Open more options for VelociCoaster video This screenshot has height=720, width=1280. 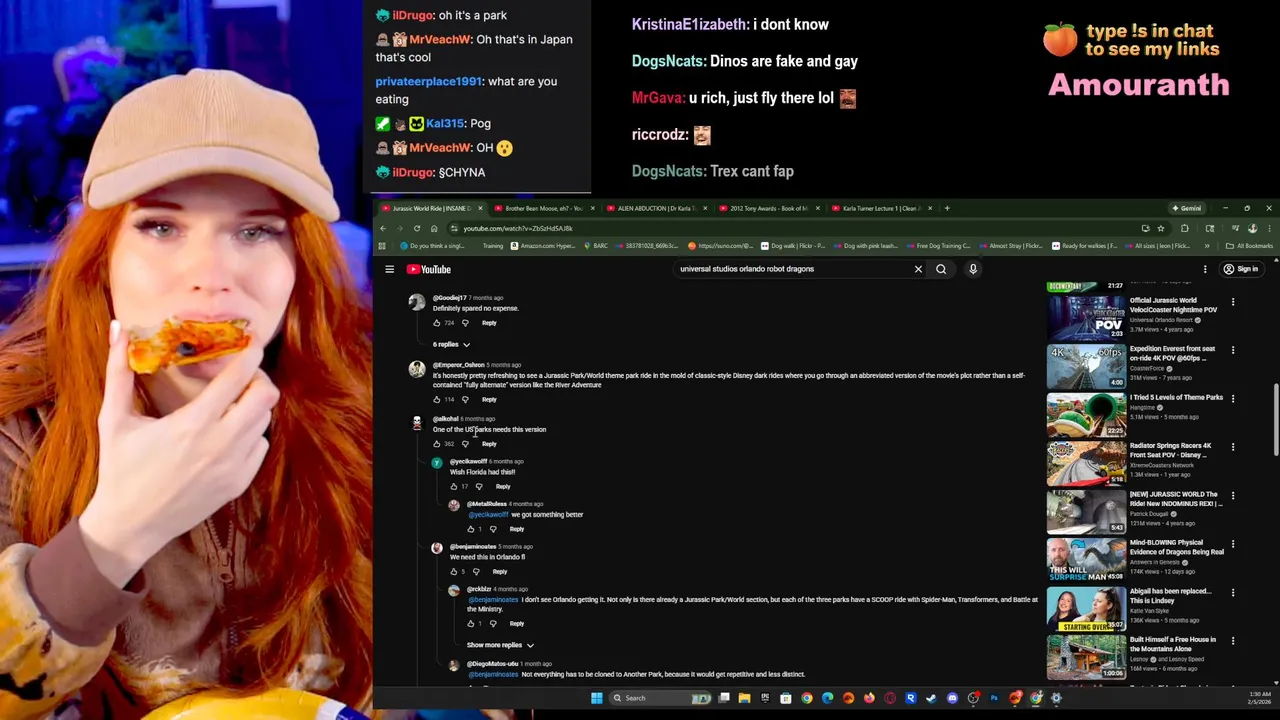point(1233,301)
